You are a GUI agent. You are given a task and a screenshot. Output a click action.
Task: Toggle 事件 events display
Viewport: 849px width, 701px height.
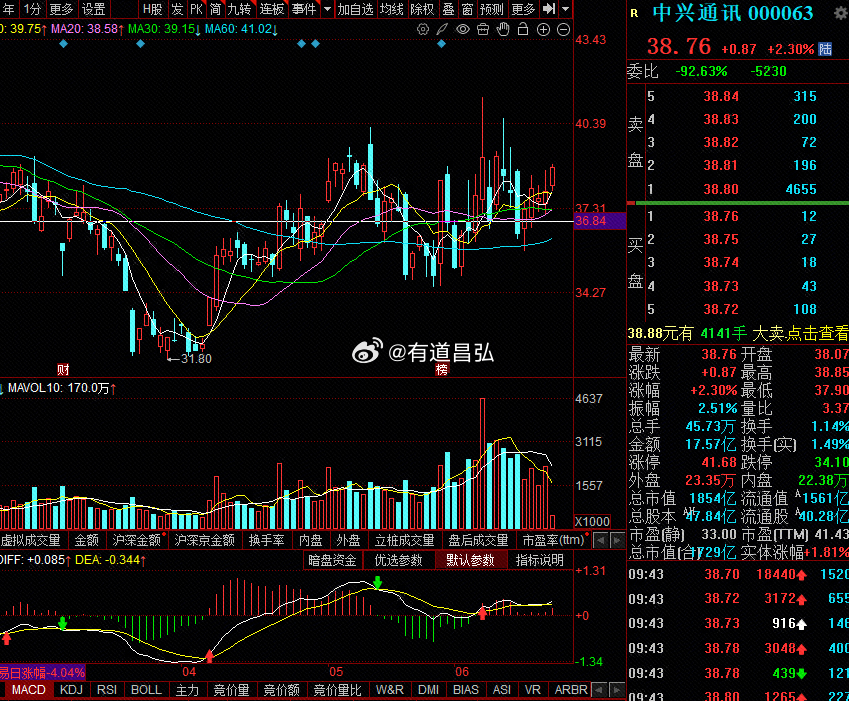[304, 9]
